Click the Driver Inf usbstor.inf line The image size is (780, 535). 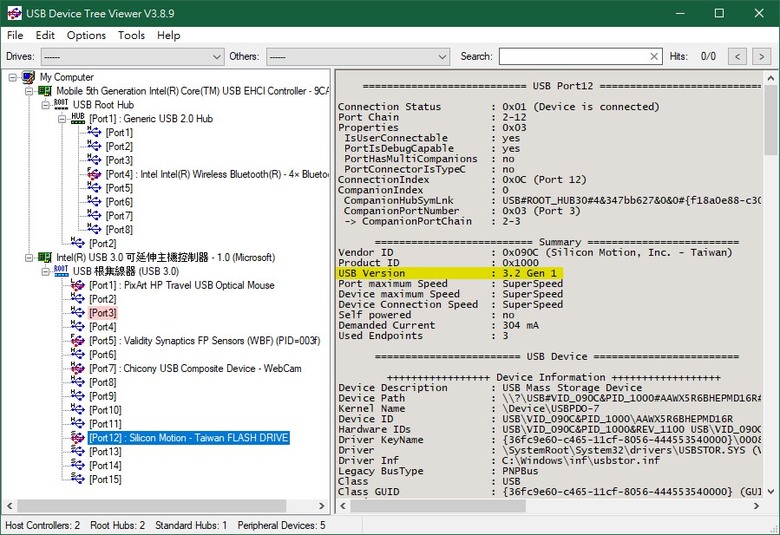(x=499, y=461)
